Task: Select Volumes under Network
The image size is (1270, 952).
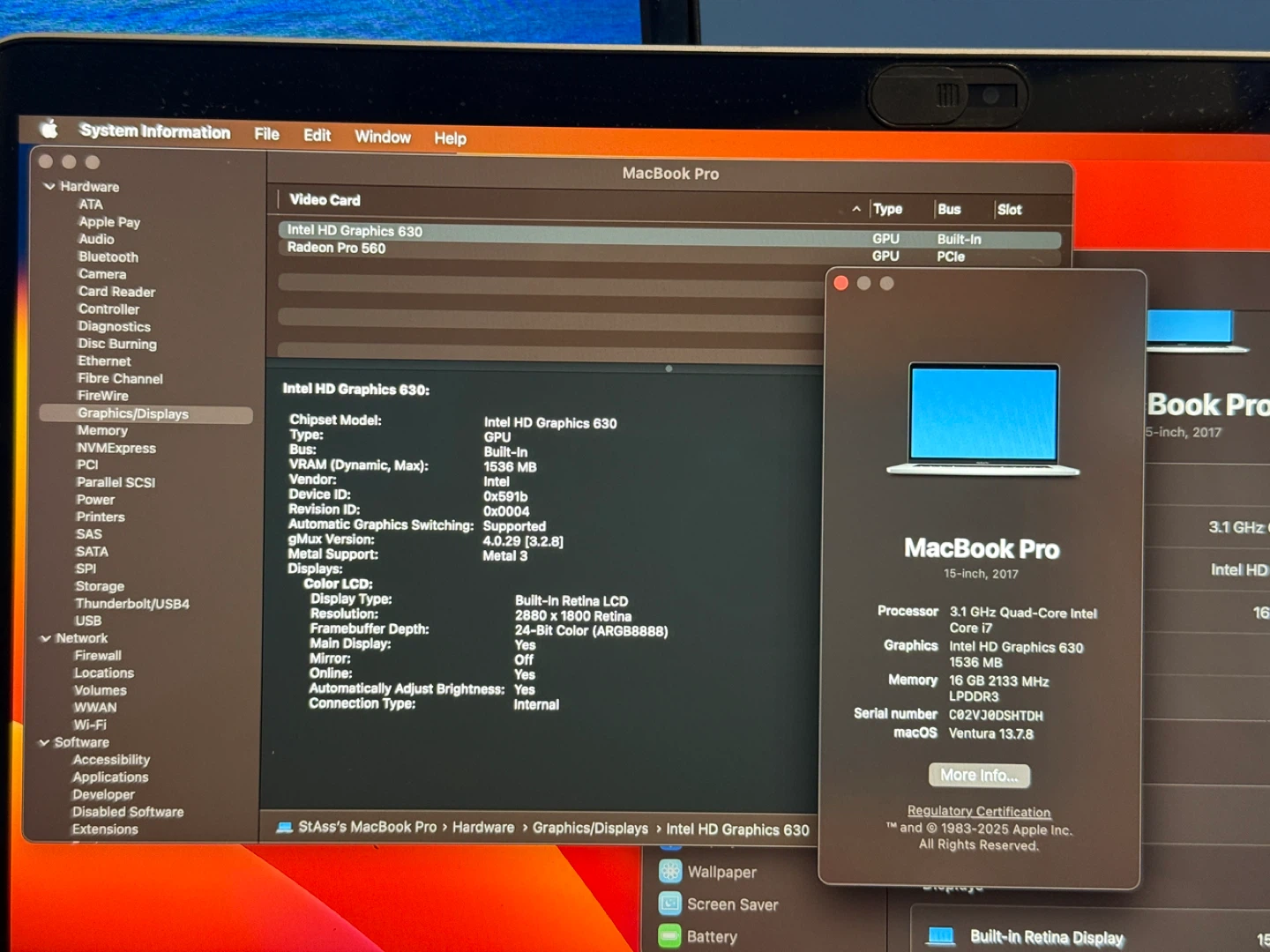Action: (x=101, y=690)
